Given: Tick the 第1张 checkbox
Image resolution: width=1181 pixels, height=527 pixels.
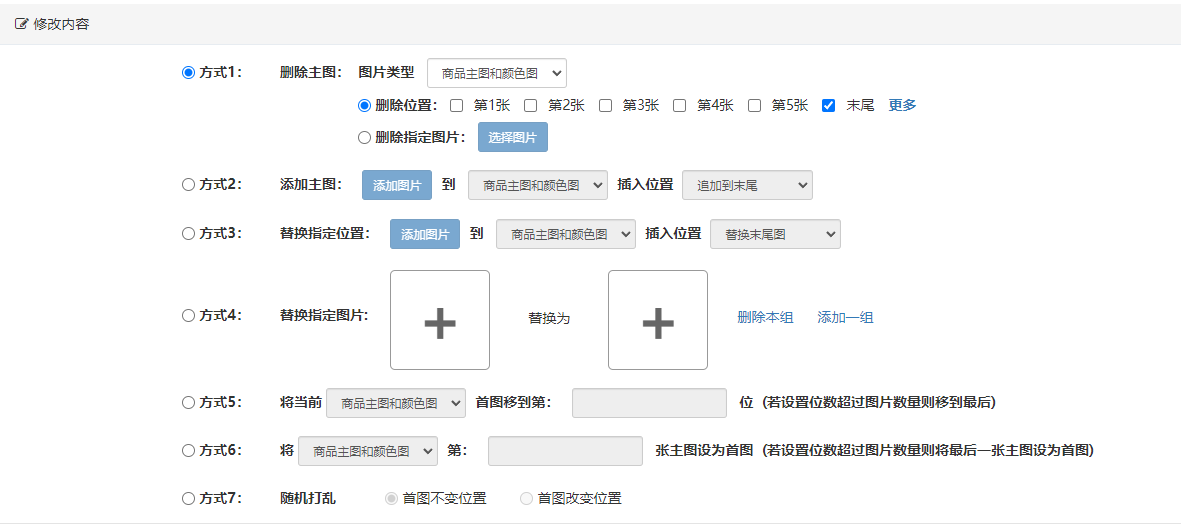Looking at the screenshot, I should 457,105.
